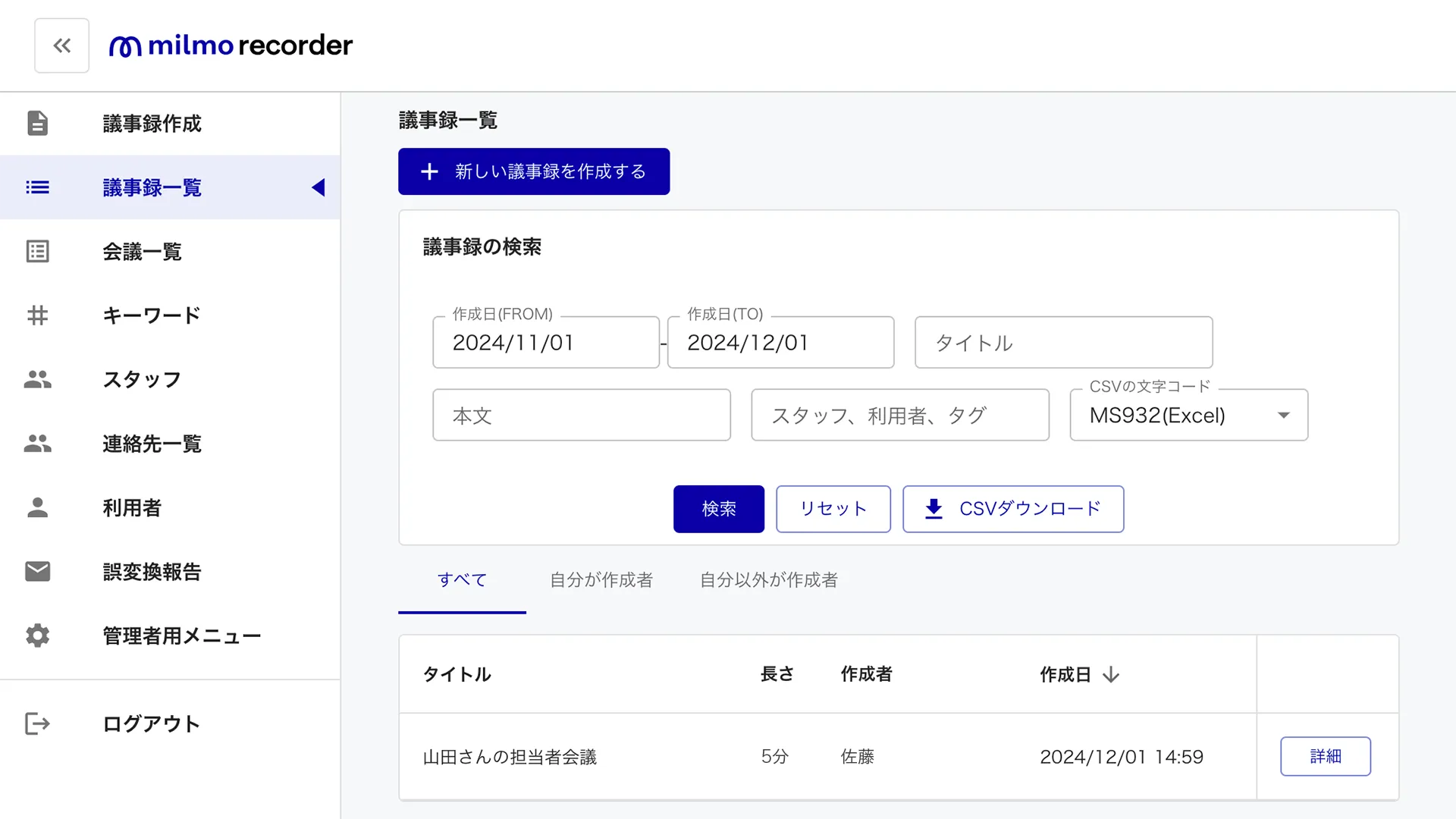
Task: Click the スタッフ people icon
Action: click(x=37, y=379)
